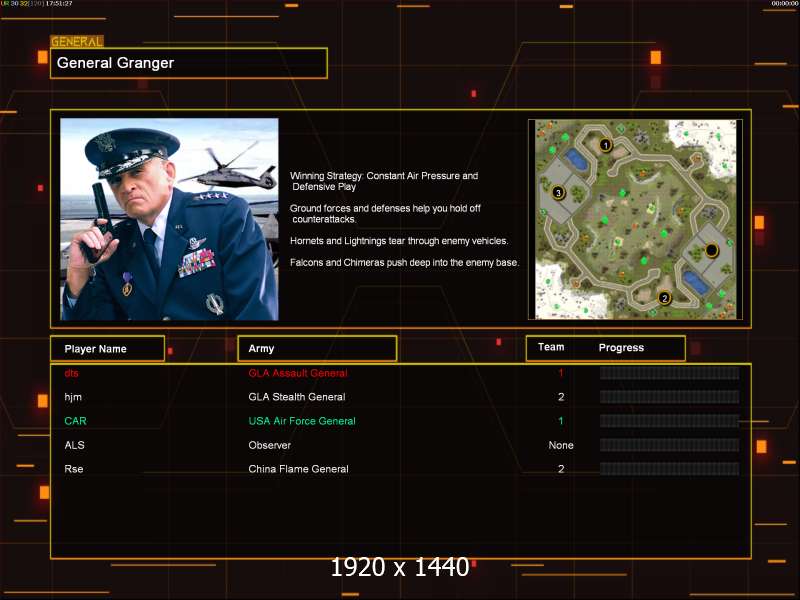Click team value None for ALS
Viewport: 800px width, 600px height.
click(561, 445)
